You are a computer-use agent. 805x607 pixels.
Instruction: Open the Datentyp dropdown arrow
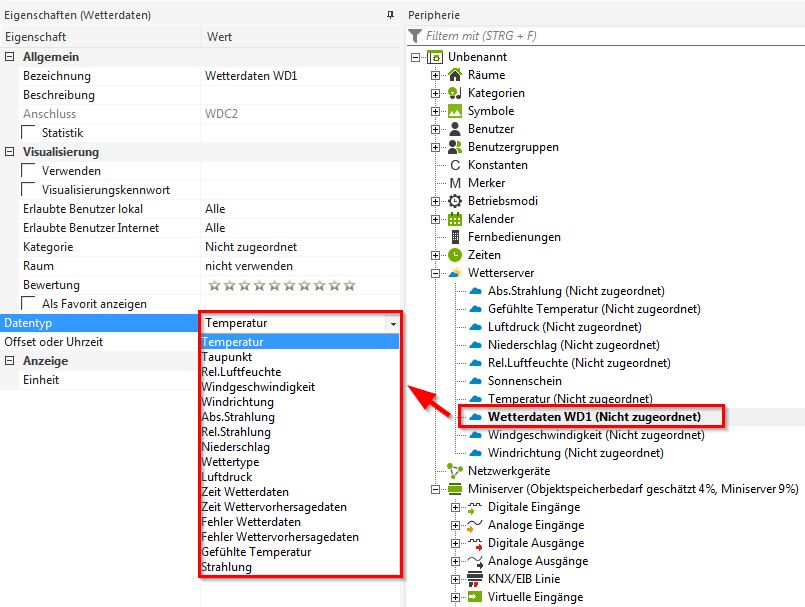tap(393, 324)
